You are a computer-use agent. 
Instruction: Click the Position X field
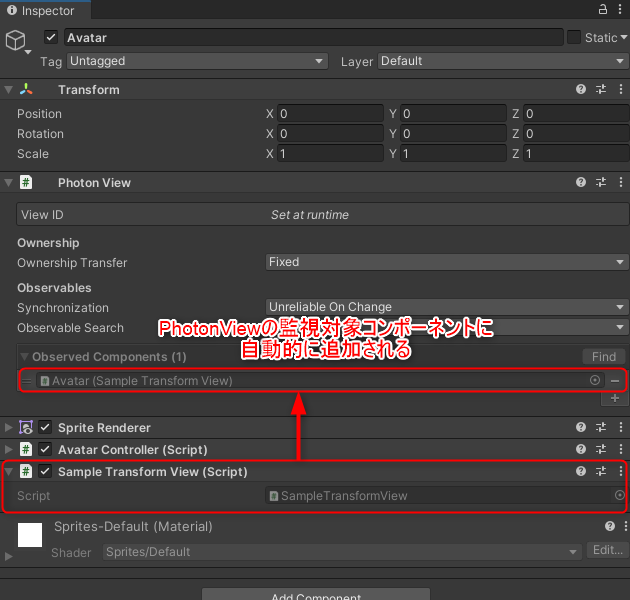point(330,114)
